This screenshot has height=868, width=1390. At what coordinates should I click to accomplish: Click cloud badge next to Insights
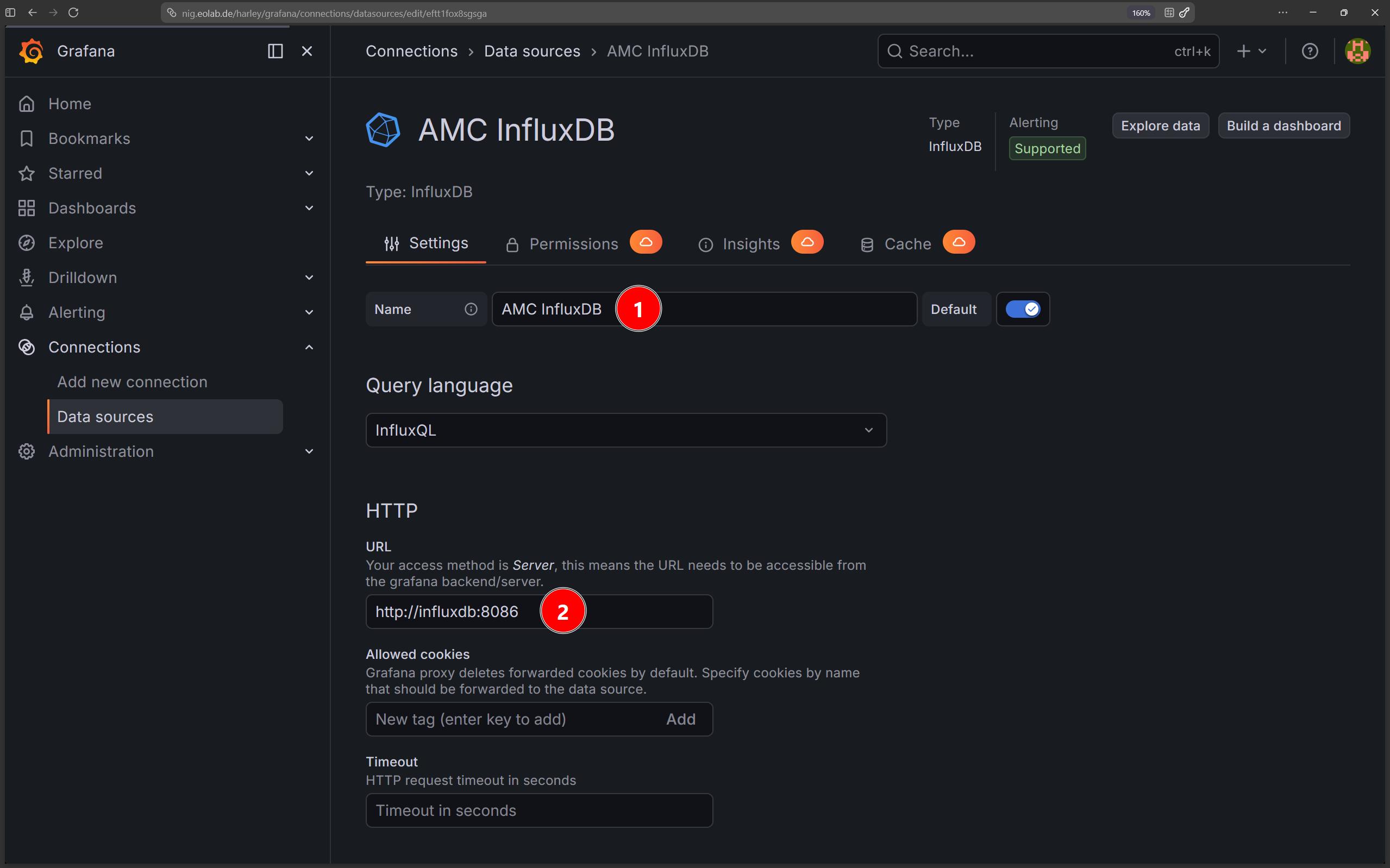click(807, 242)
